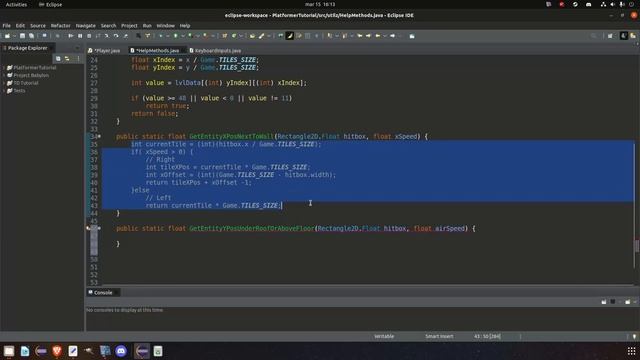Toggle Link with Editor in Package Explorer
The width and height of the screenshot is (640, 360).
click(67, 59)
